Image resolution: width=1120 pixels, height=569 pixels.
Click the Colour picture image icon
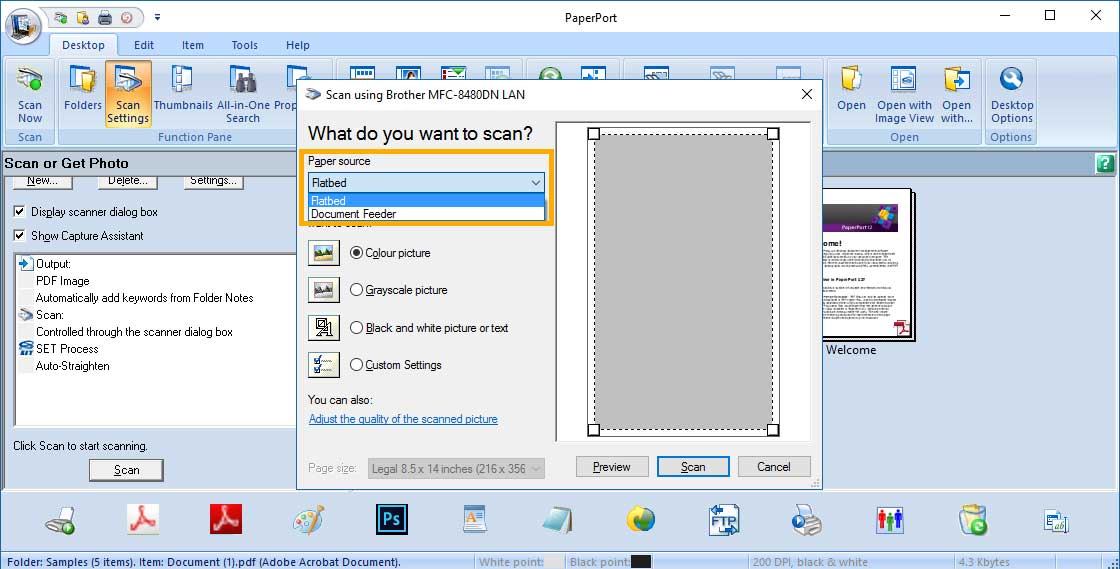(324, 253)
